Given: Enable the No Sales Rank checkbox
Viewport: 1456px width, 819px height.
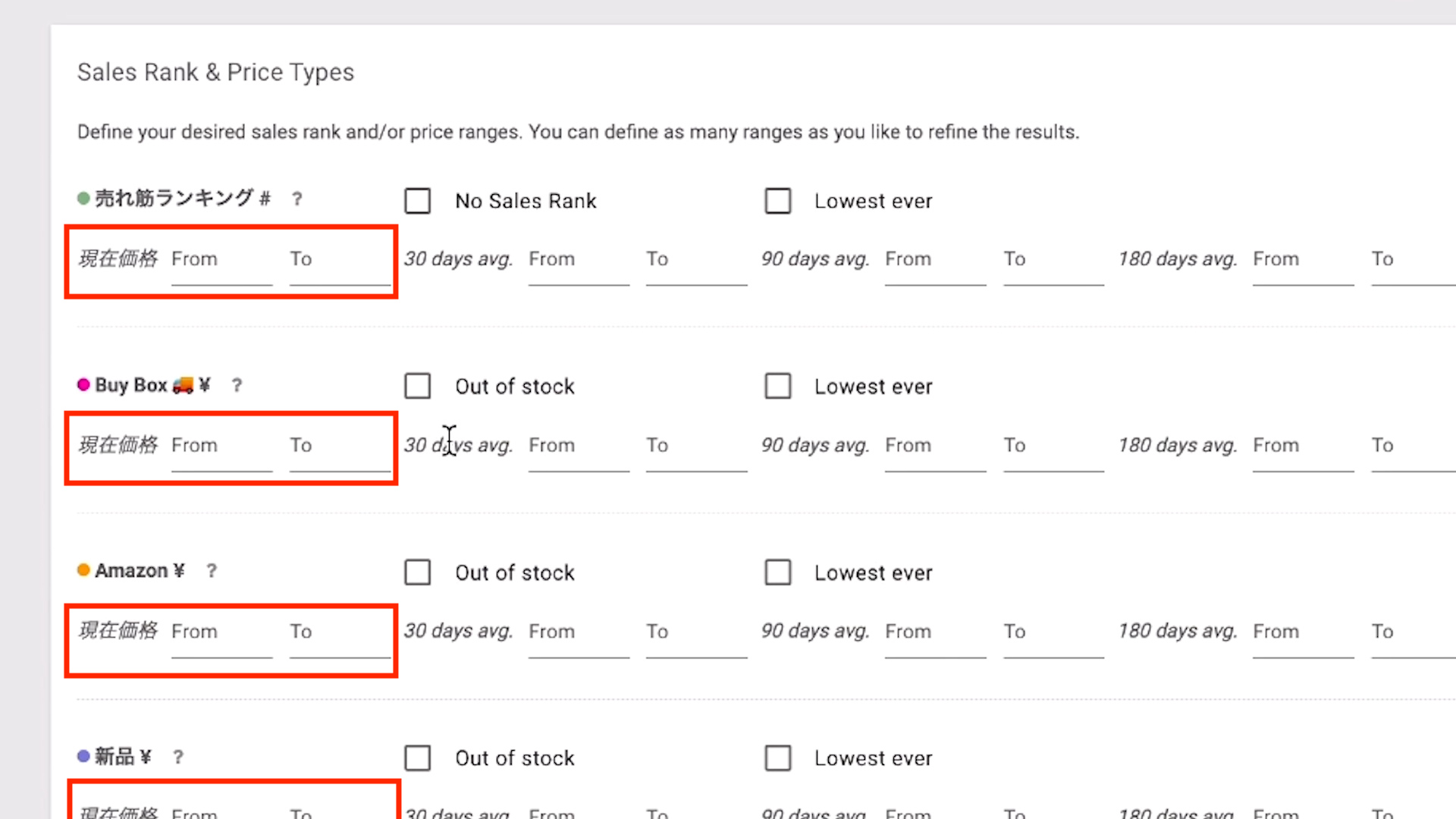Looking at the screenshot, I should 418,201.
